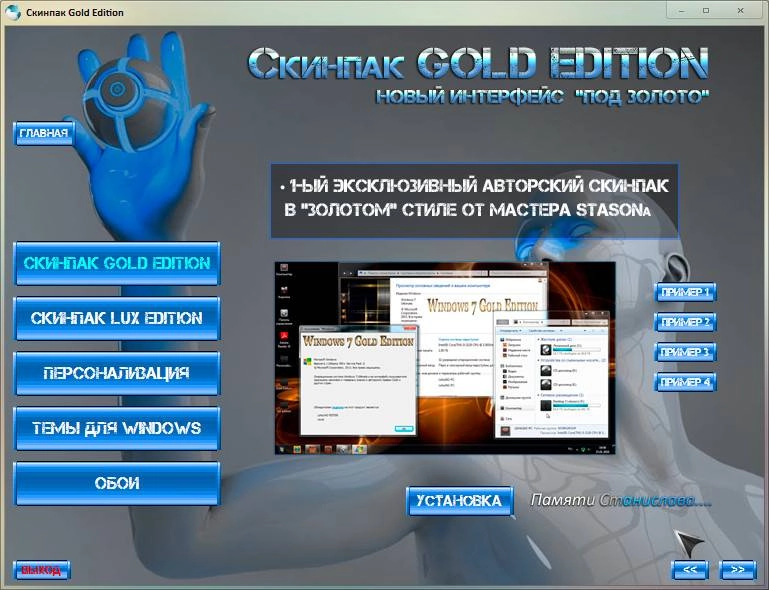Viewport: 769px width, 590px height.
Task: Select СКИНПАК GOLD EDITION section
Action: click(x=117, y=263)
